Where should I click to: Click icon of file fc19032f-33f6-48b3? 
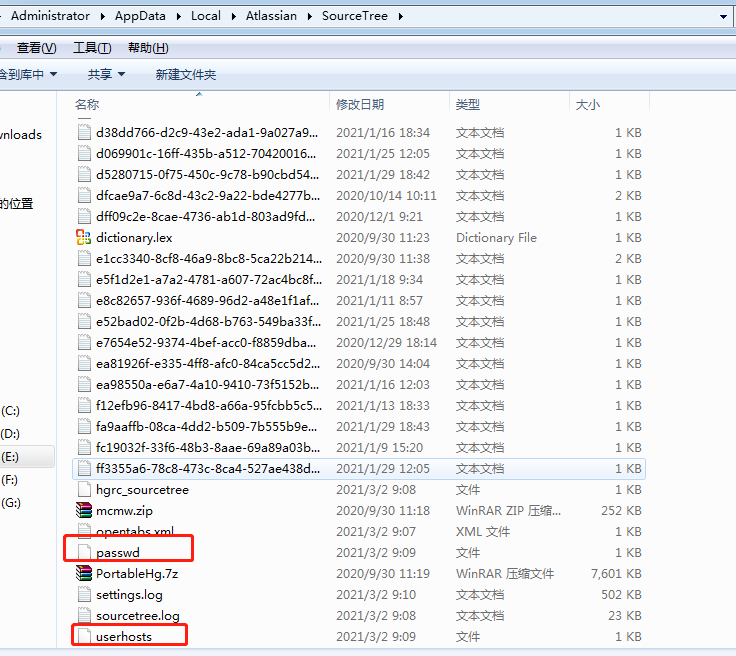pos(84,448)
